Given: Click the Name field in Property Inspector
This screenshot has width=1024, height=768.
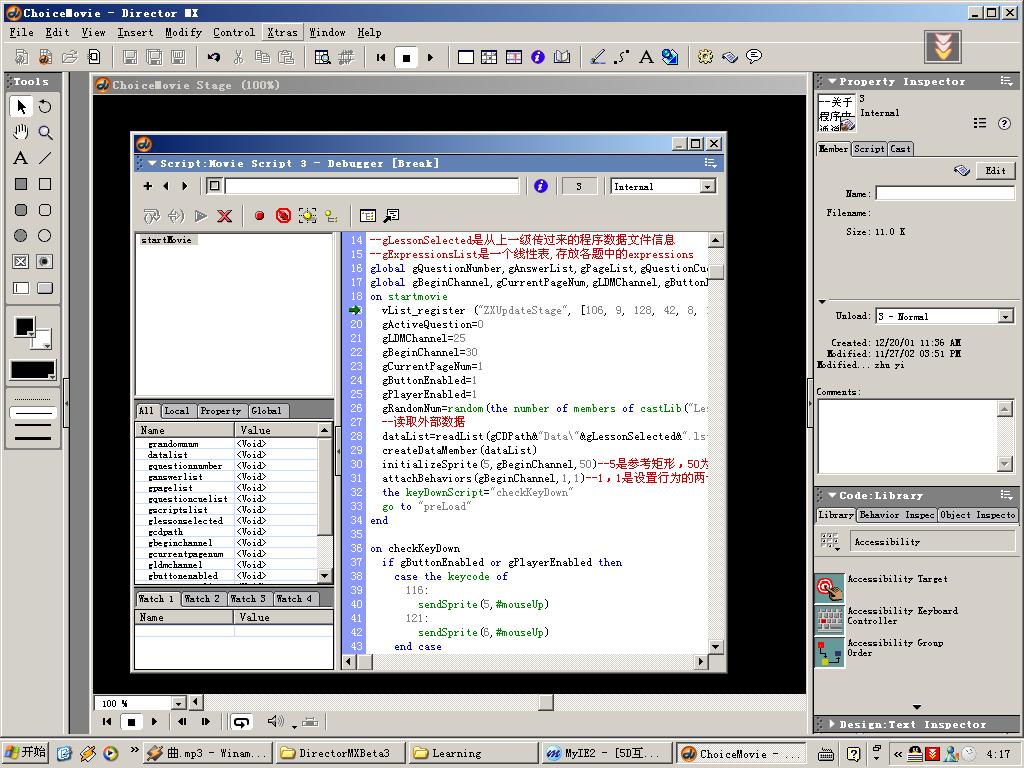Looking at the screenshot, I should click(x=944, y=193).
